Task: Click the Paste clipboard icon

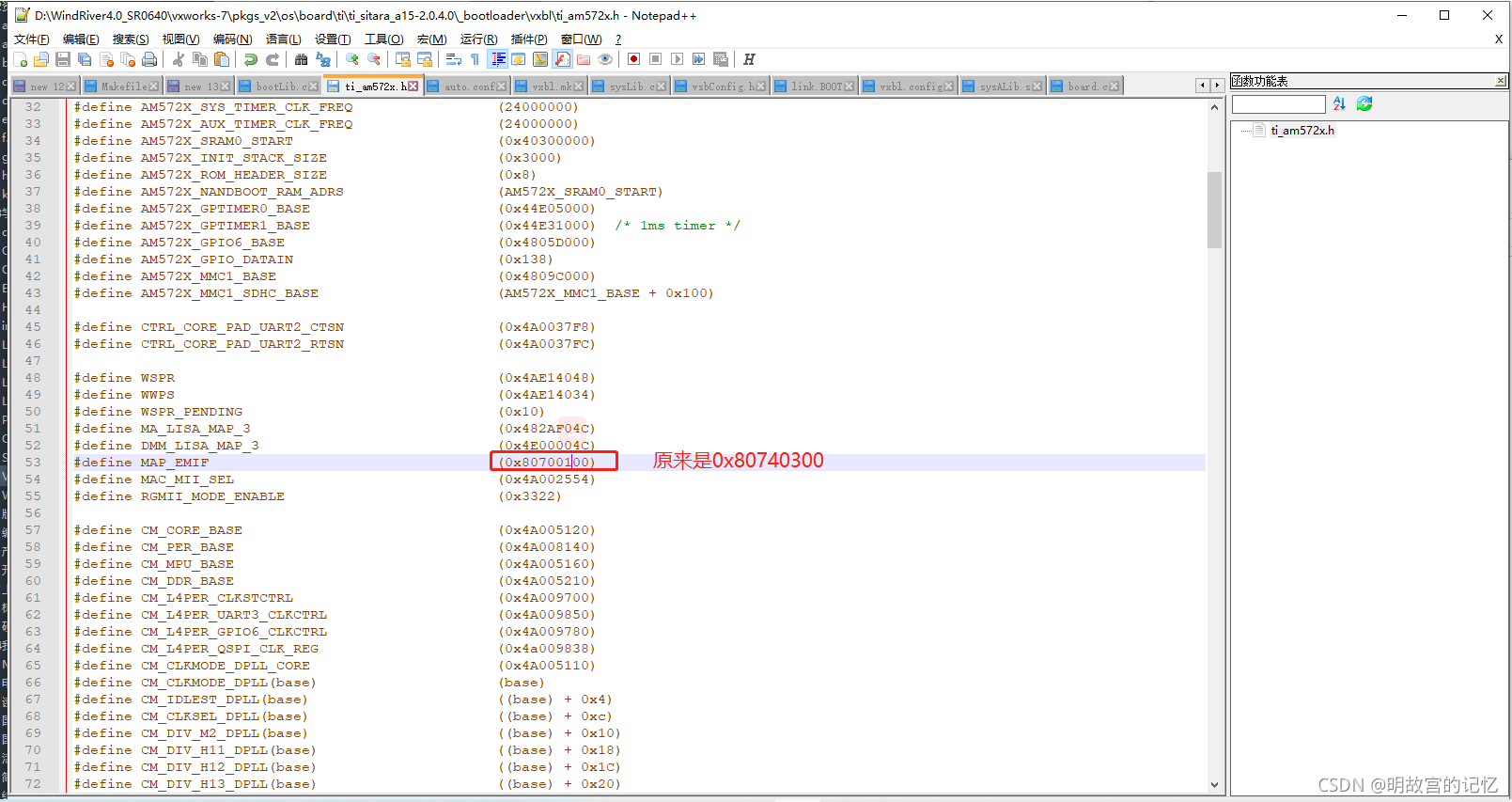Action: 222,59
